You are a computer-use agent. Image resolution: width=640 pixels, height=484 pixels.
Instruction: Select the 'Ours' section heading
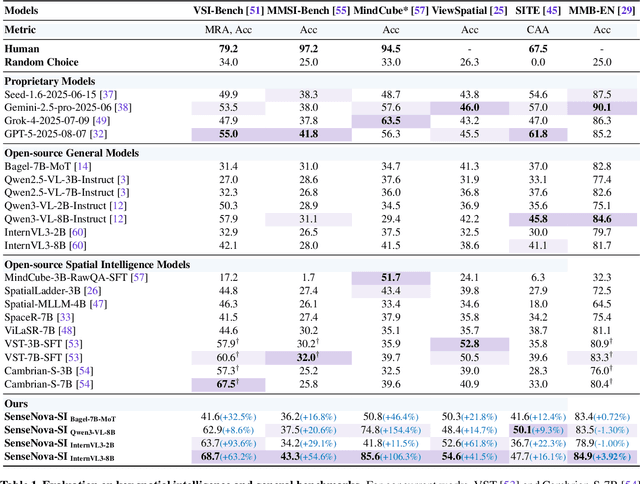tap(16, 404)
